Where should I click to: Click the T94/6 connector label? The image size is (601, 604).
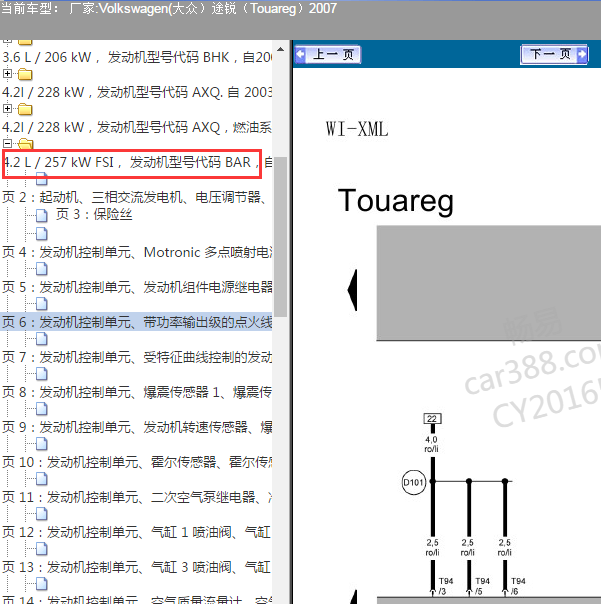point(518,586)
